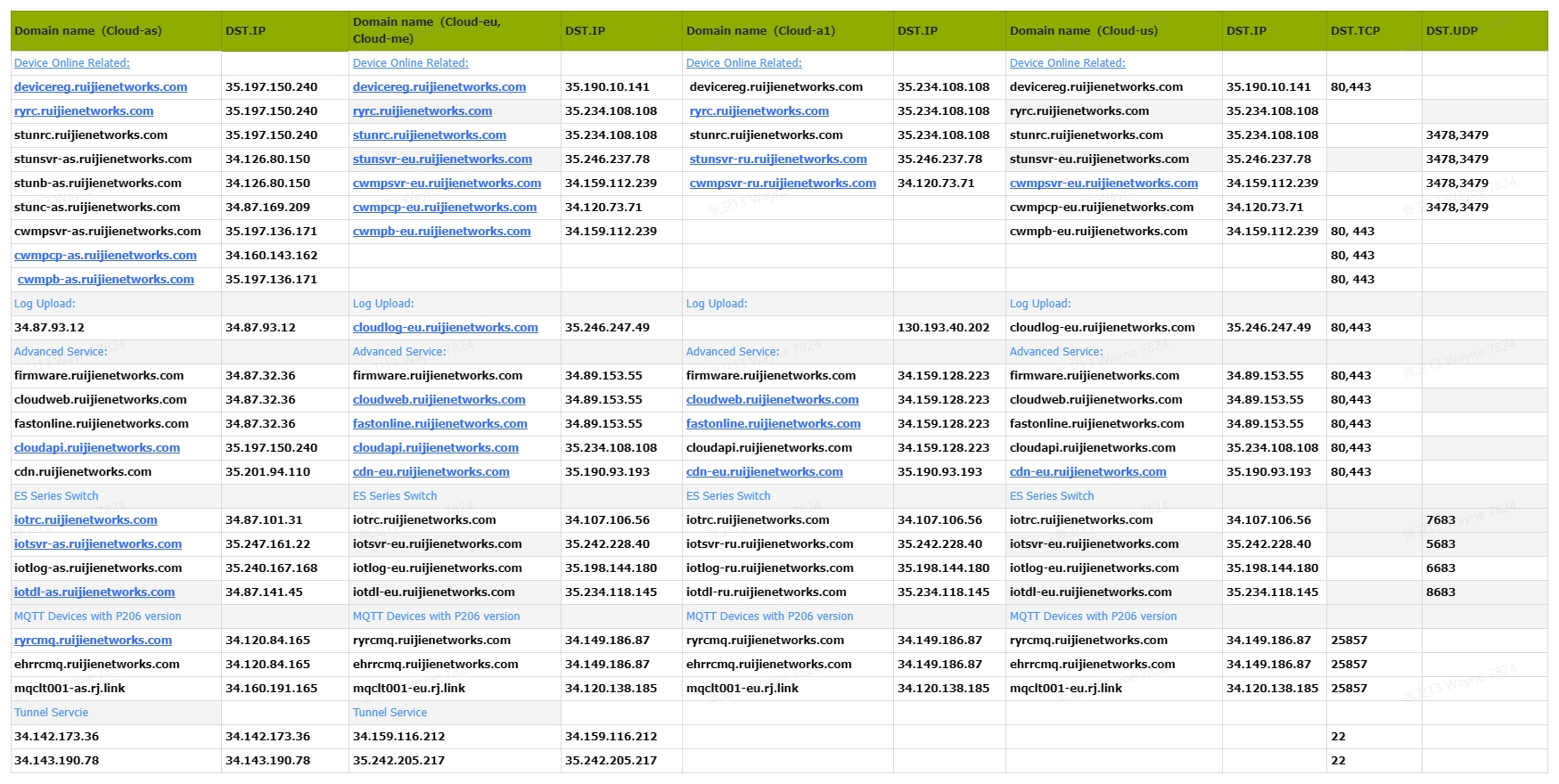Click the UDP port value 8683
The width and height of the screenshot is (1559, 784).
click(1441, 592)
